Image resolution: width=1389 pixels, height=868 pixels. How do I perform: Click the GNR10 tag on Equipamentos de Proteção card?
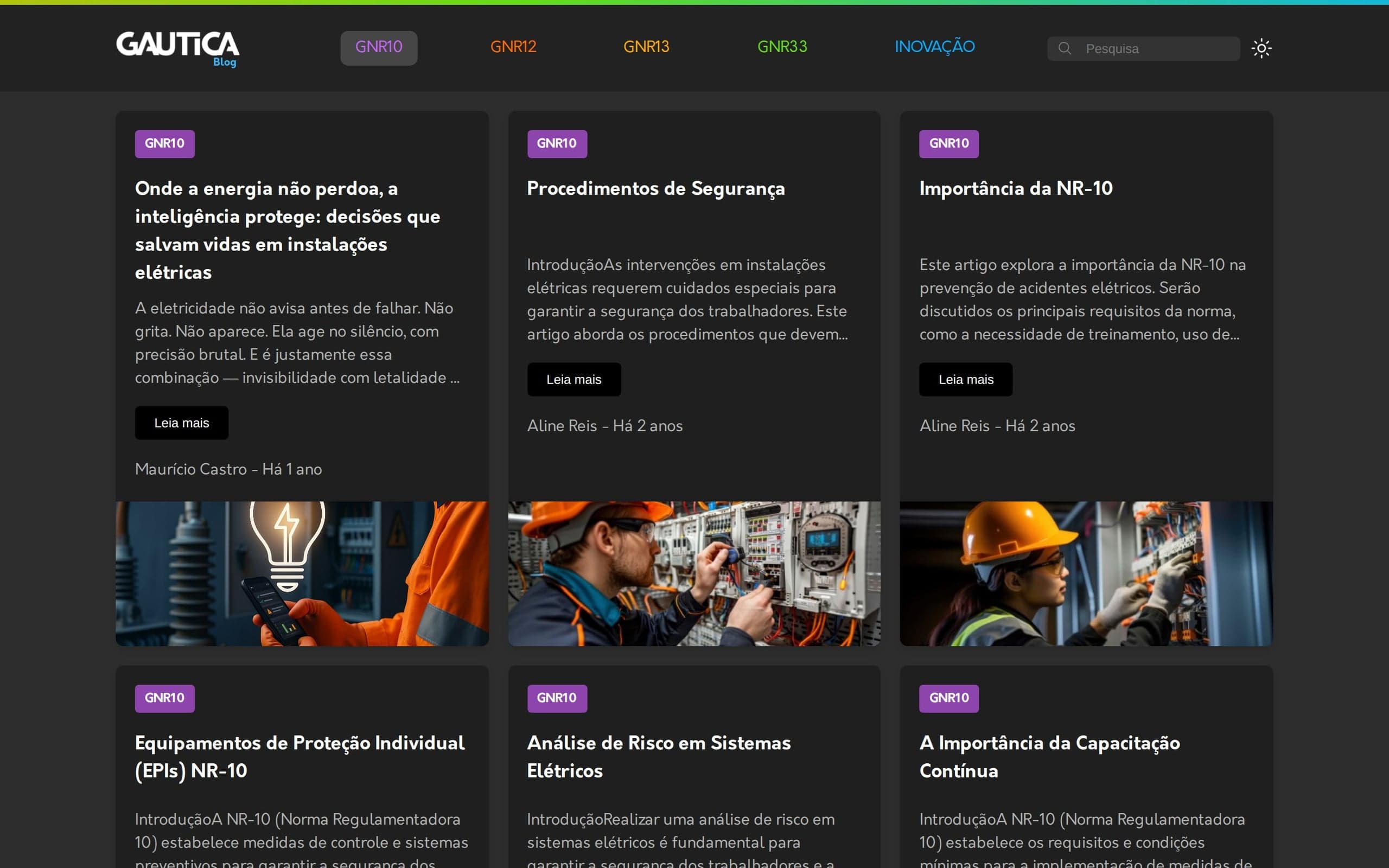point(165,698)
